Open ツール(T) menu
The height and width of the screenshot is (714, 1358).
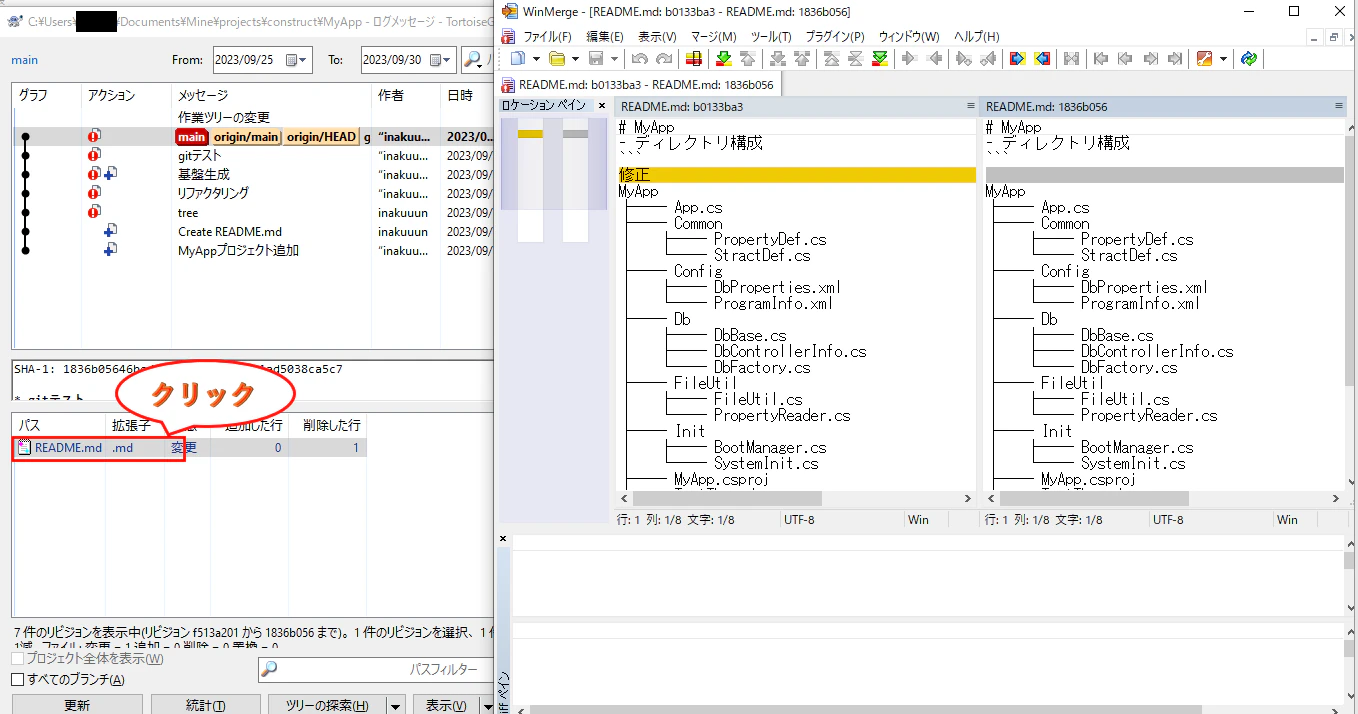click(771, 36)
